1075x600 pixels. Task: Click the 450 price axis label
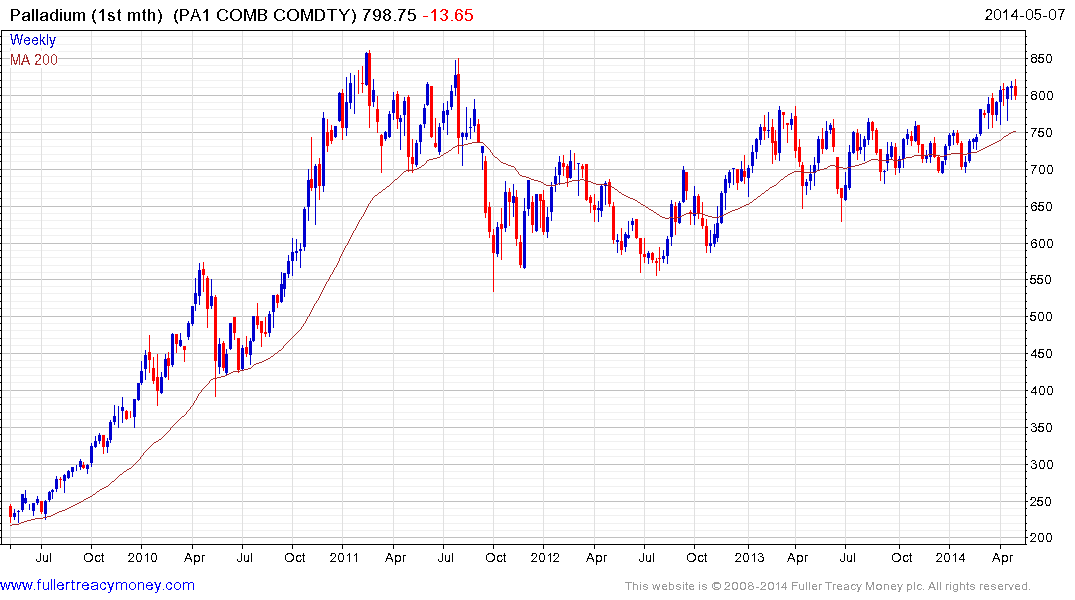coord(1041,354)
